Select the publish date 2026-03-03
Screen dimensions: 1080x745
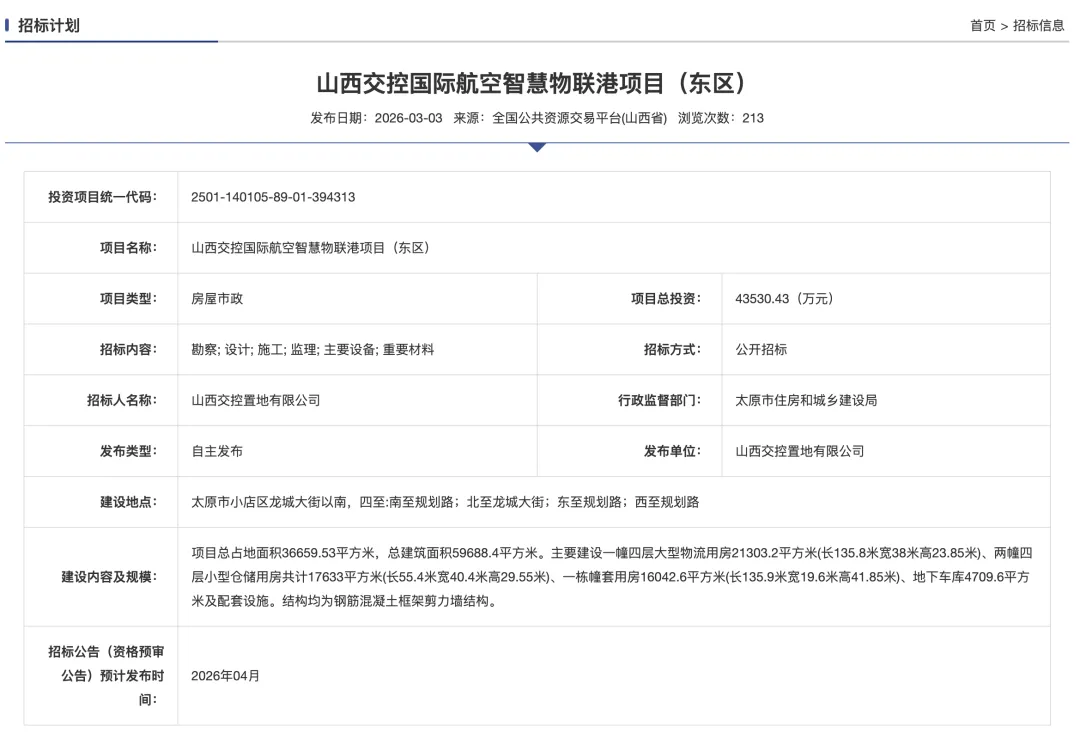(408, 118)
